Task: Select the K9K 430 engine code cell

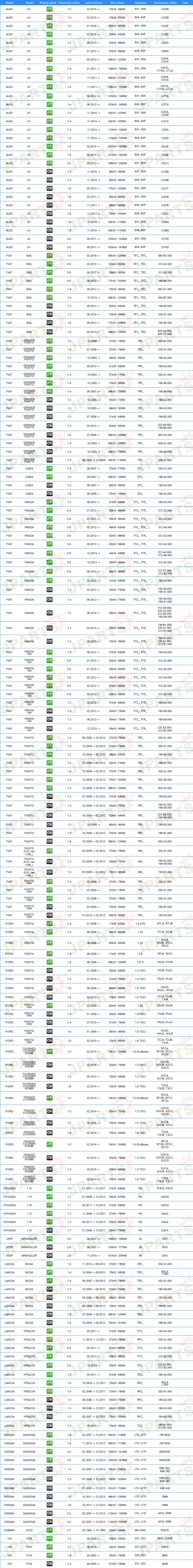Action: [165, 1488]
